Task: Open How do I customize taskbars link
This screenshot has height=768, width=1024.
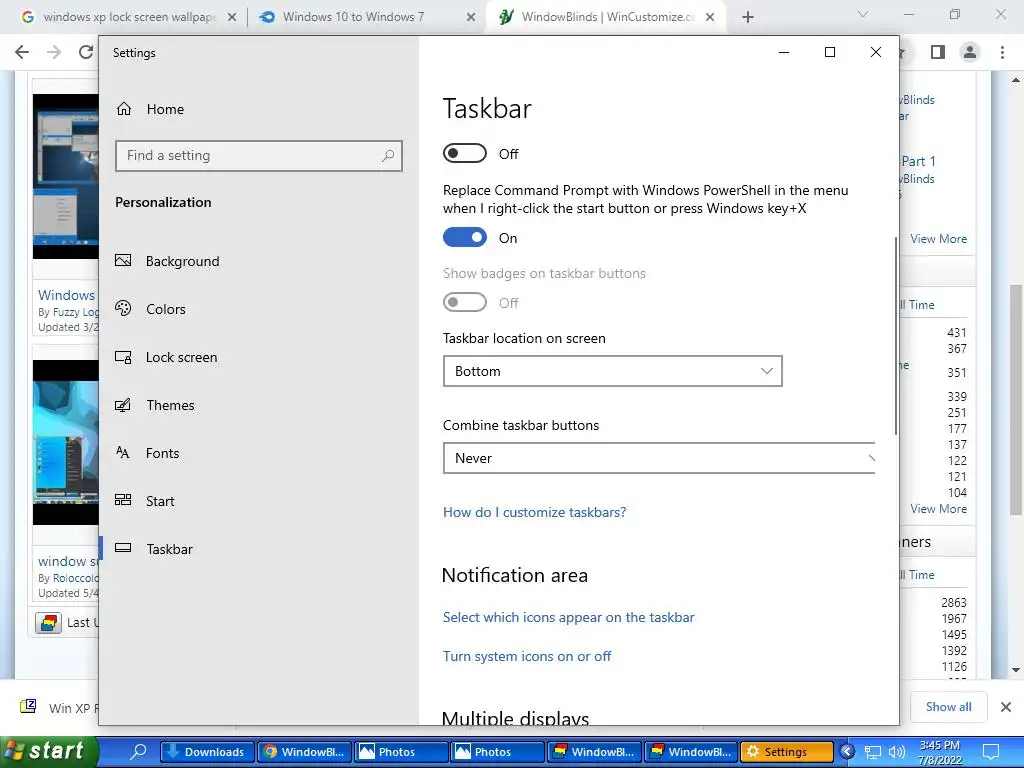Action: [534, 512]
